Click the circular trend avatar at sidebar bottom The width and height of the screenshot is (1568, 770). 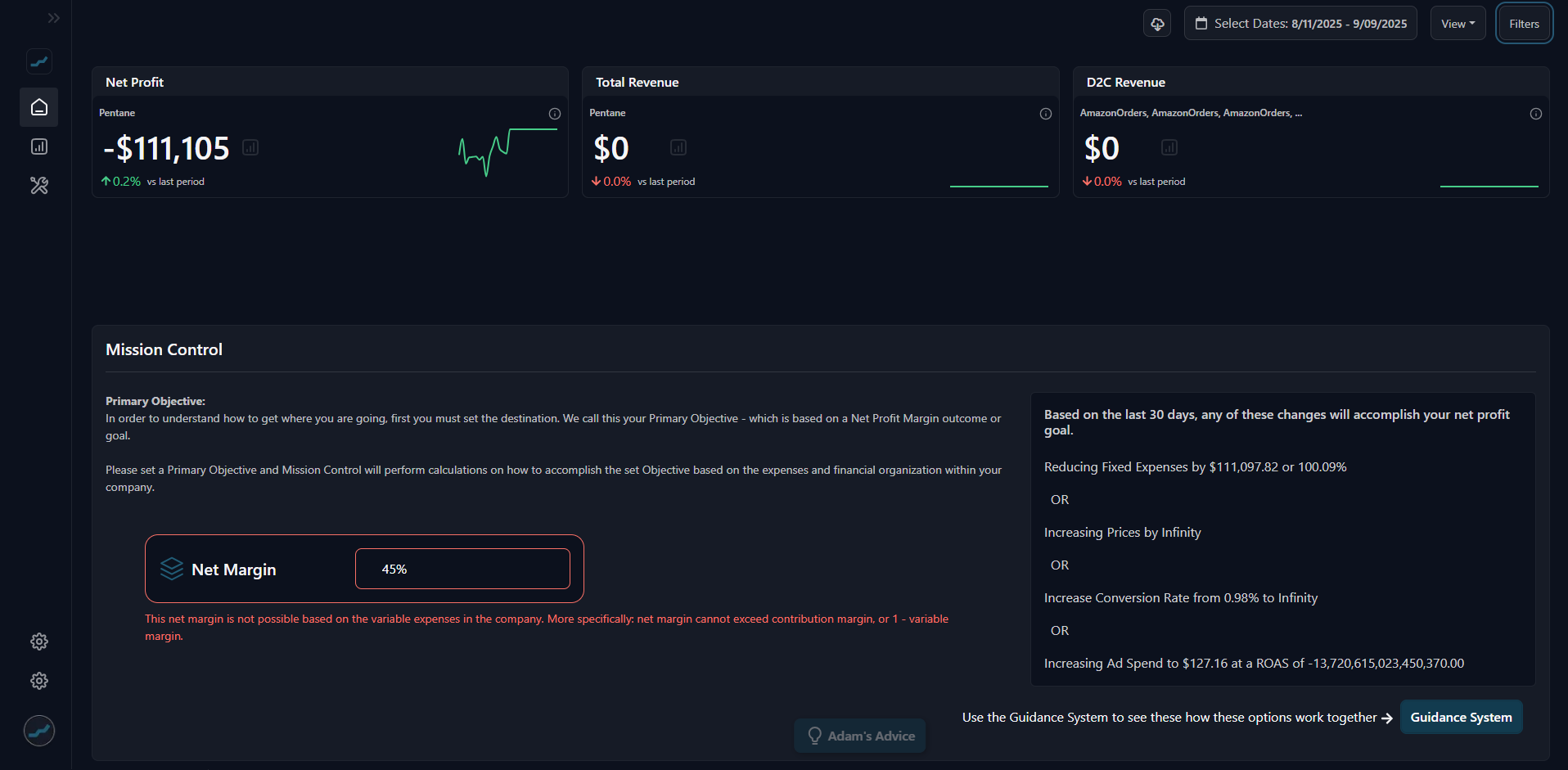coord(38,731)
